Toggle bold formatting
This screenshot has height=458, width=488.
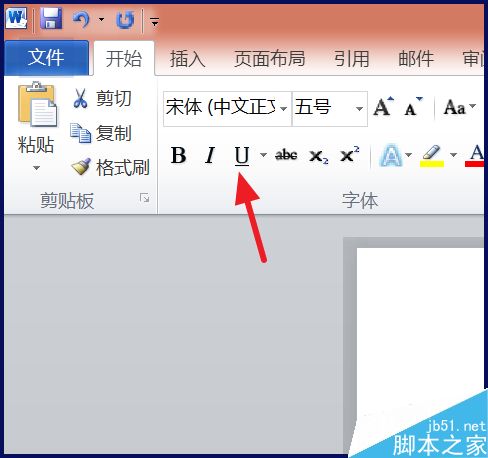coord(178,155)
